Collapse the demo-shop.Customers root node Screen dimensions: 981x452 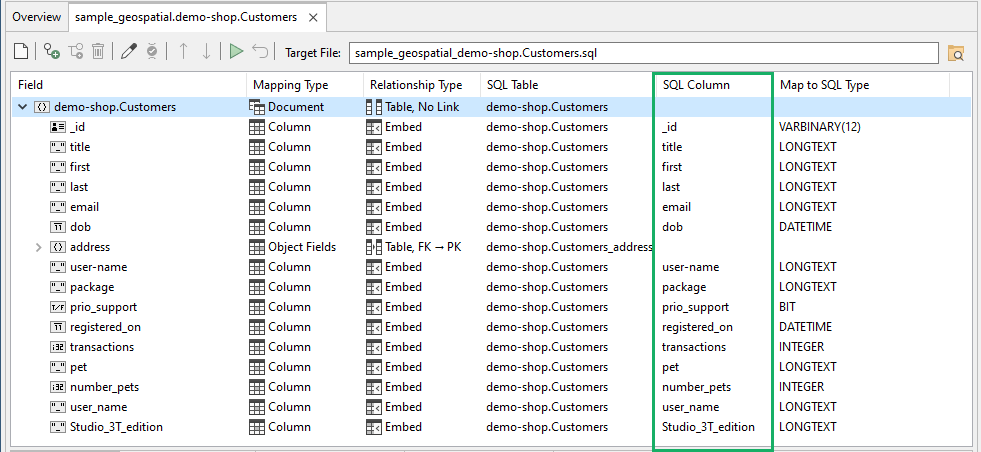[23, 107]
